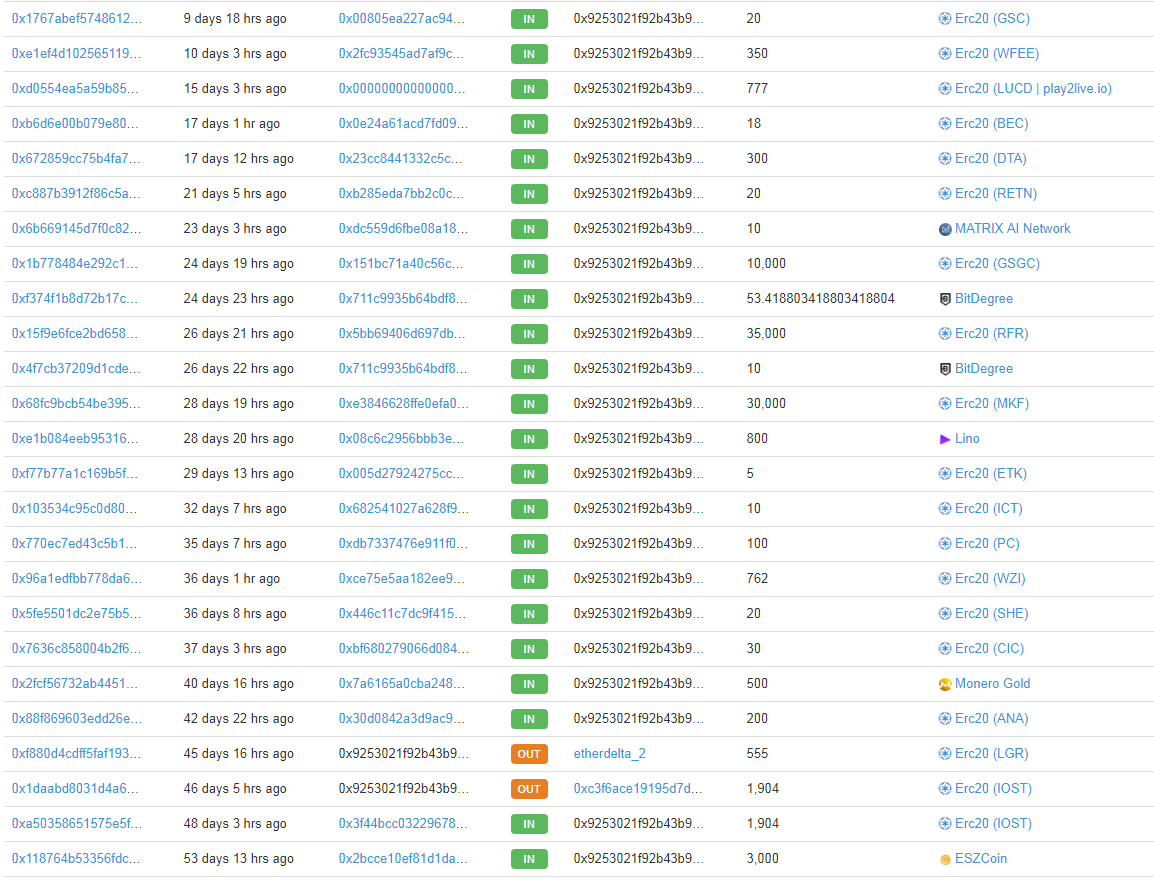Click the LUCD play2live.io token icon

[x=945, y=88]
